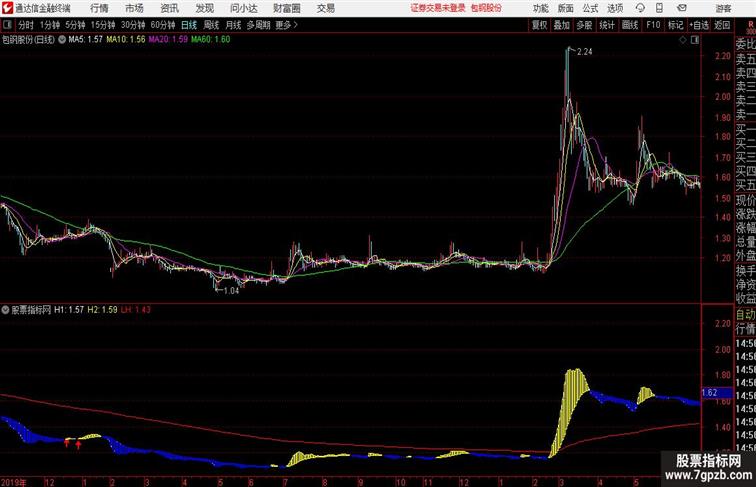Click the 叠加 overlay button
This screenshot has height=487, width=756.
pos(562,25)
